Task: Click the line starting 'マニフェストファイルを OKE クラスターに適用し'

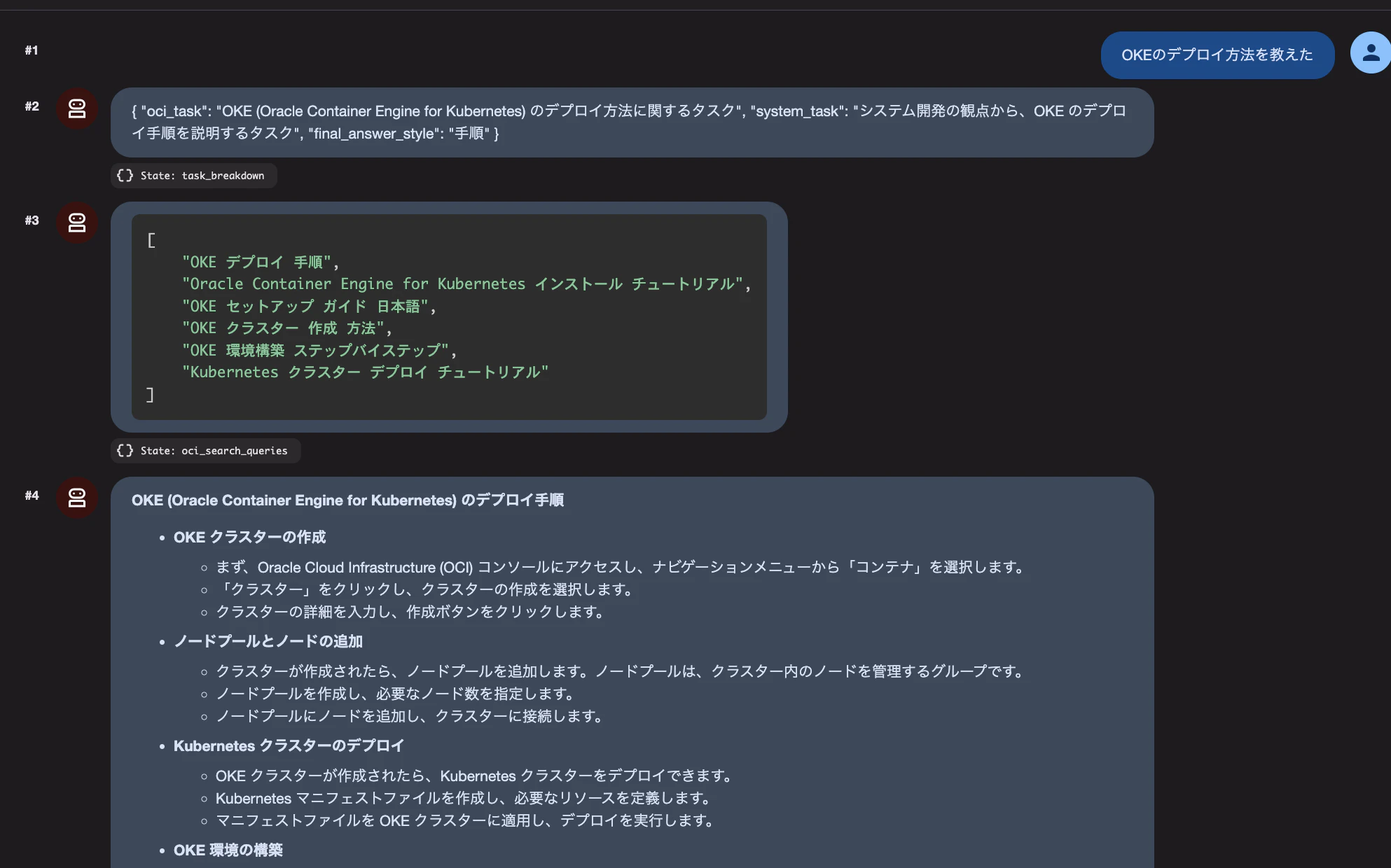Action: click(466, 820)
